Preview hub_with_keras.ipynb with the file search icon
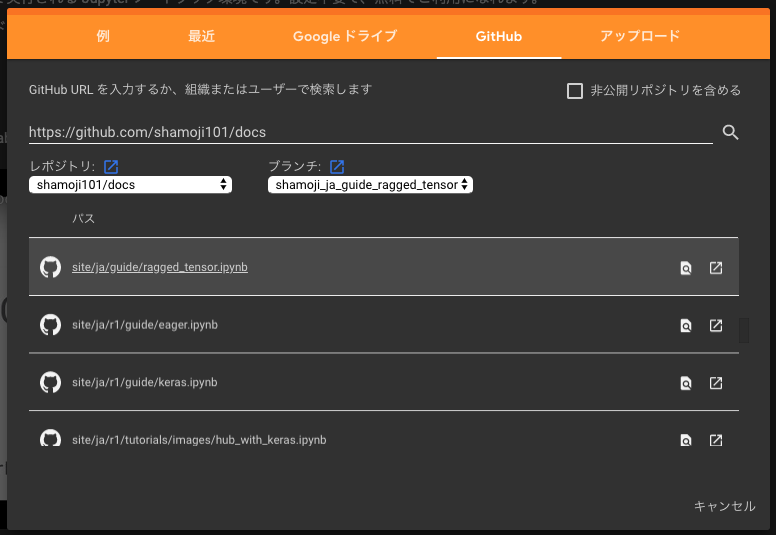 686,440
